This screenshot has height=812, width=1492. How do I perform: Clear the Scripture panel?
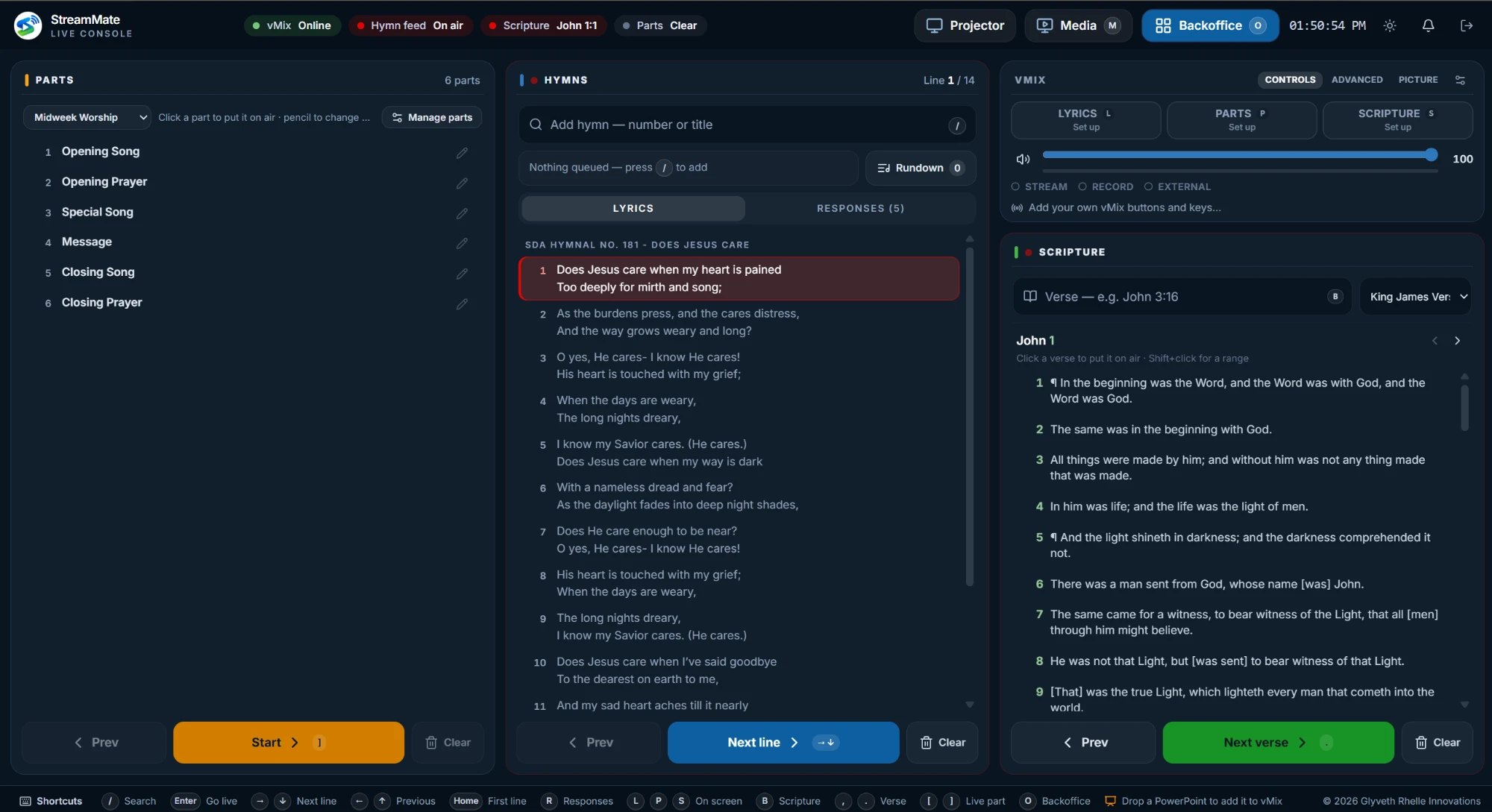click(x=1438, y=743)
